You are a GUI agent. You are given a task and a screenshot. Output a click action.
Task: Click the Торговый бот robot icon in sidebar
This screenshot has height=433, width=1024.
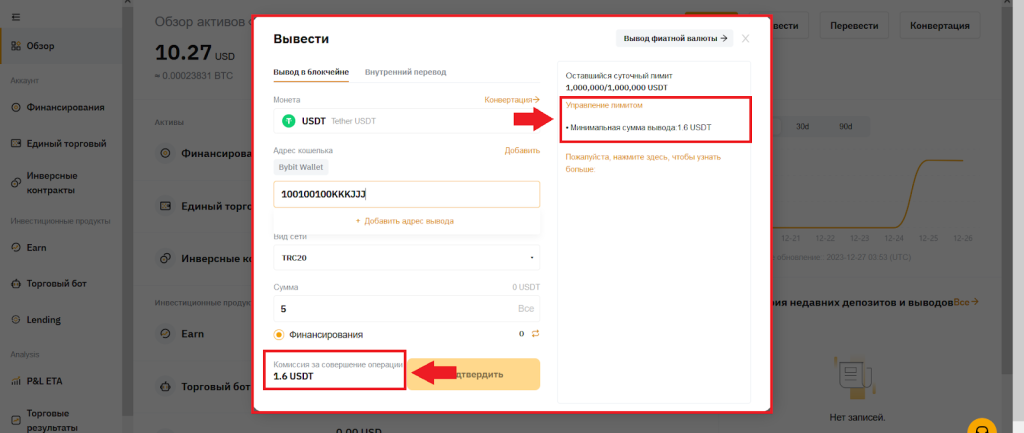16,284
